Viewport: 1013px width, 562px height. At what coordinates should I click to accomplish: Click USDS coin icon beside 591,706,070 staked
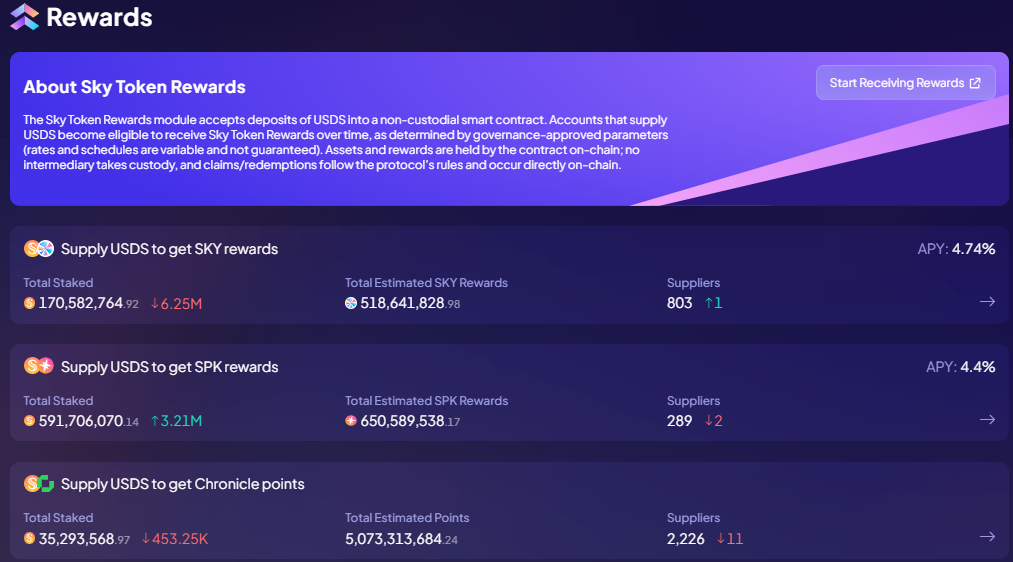coord(29,421)
